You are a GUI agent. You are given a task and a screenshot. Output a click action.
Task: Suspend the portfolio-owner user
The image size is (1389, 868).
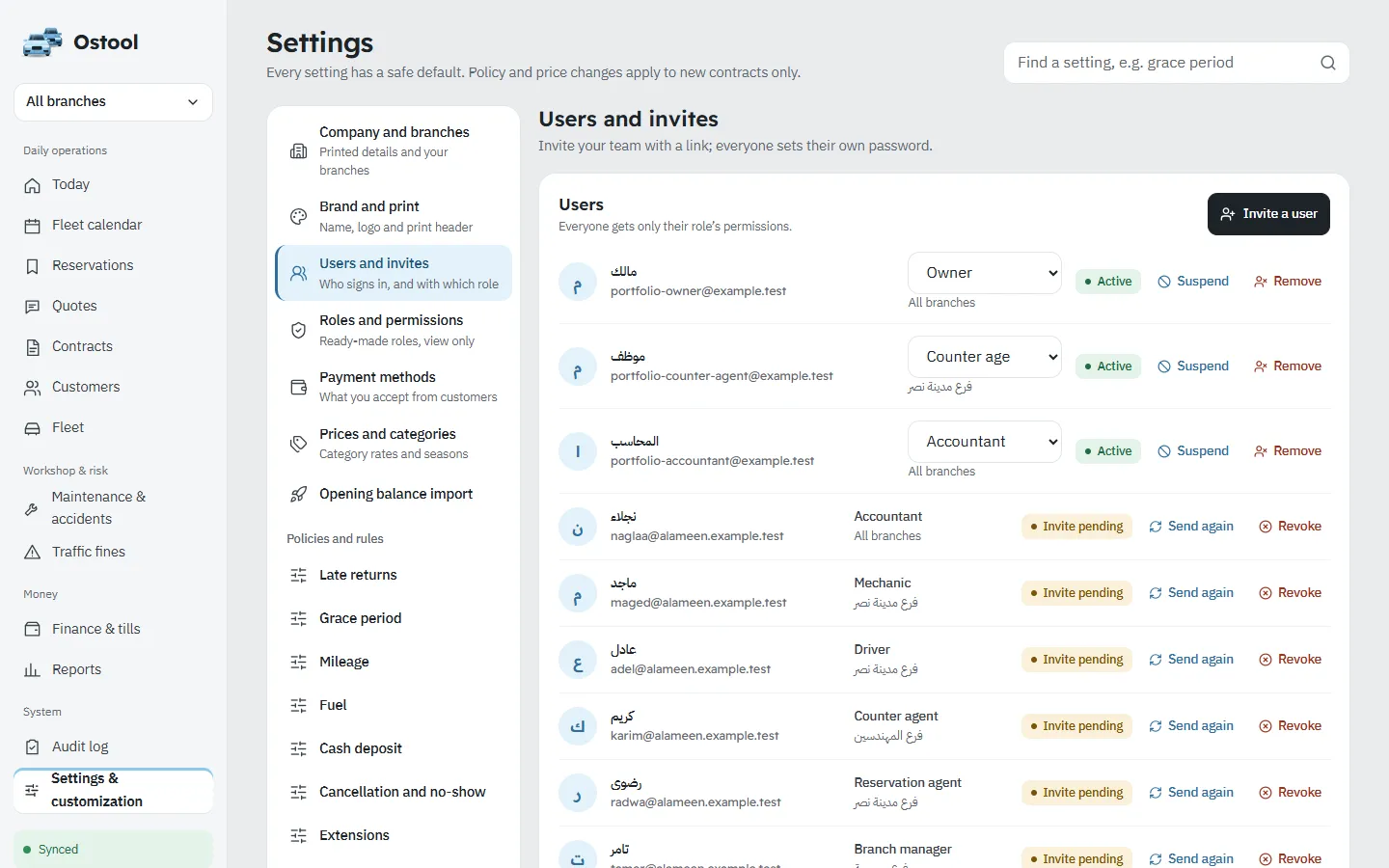point(1193,282)
